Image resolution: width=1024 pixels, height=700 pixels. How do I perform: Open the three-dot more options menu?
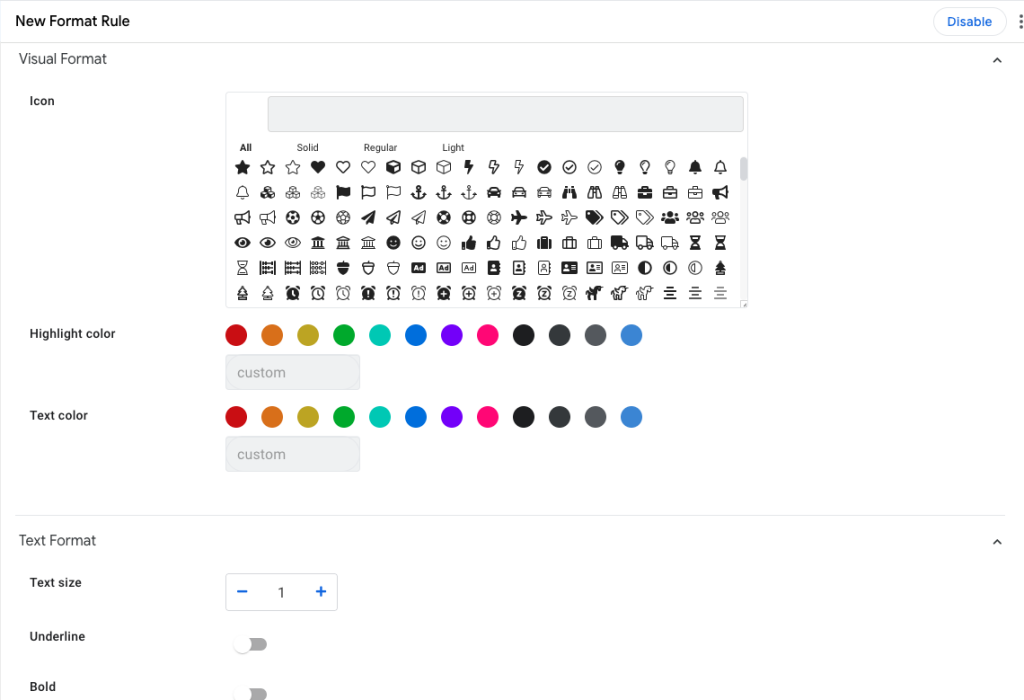click(x=1020, y=22)
